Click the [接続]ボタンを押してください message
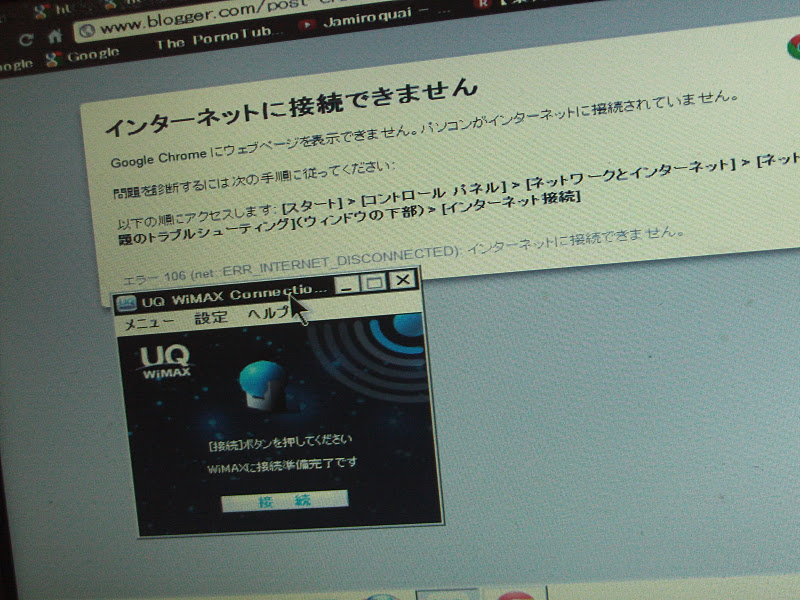Viewport: 800px width, 600px height. click(280, 442)
